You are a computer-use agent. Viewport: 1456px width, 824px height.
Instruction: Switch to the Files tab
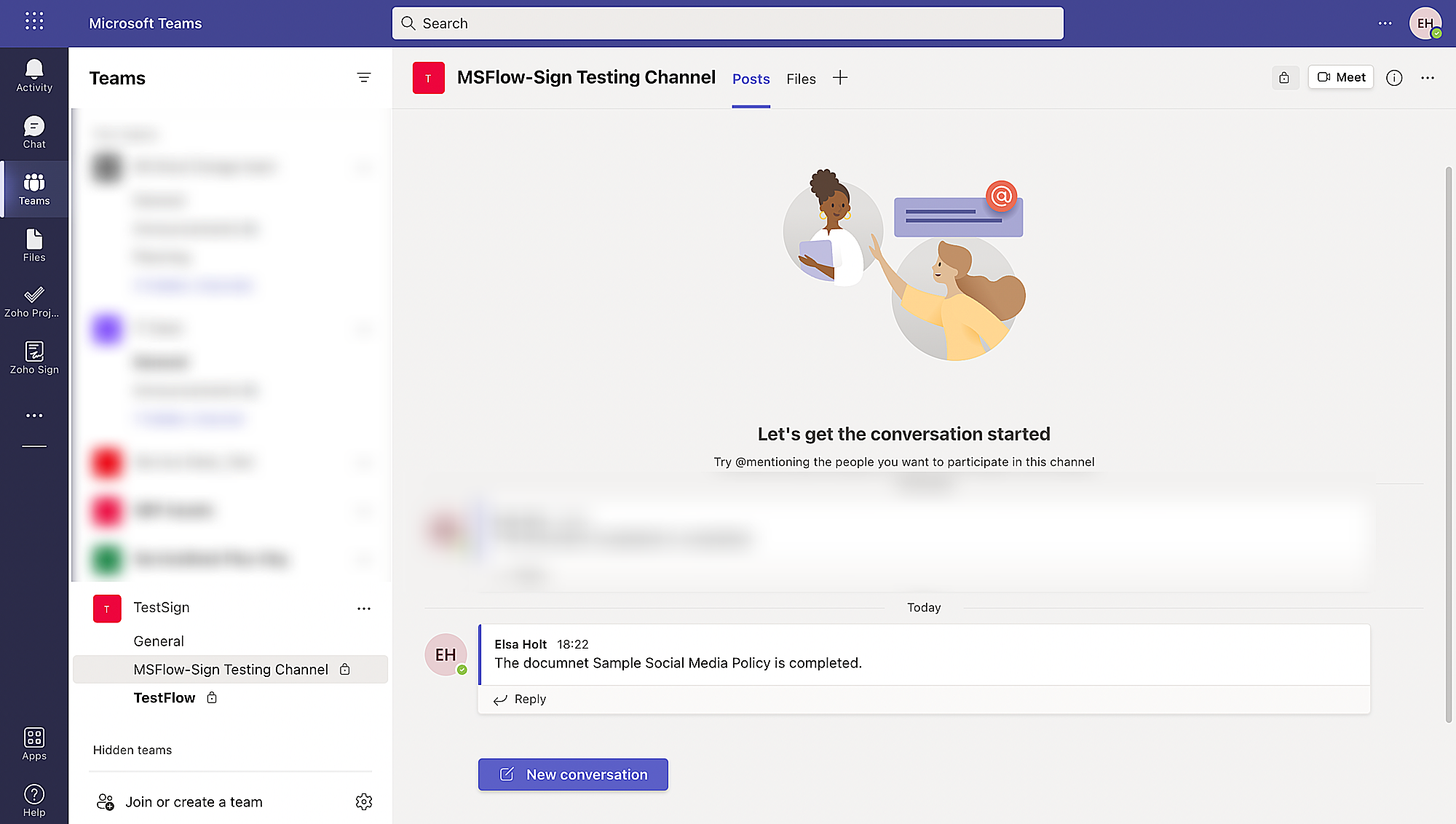(801, 79)
